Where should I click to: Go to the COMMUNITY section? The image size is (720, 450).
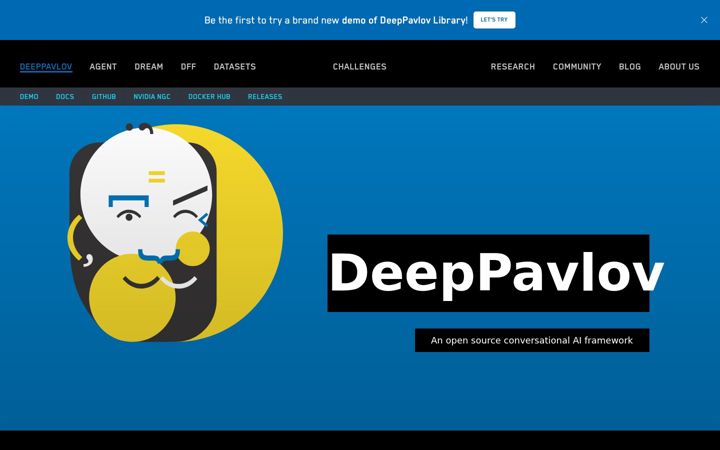[577, 67]
